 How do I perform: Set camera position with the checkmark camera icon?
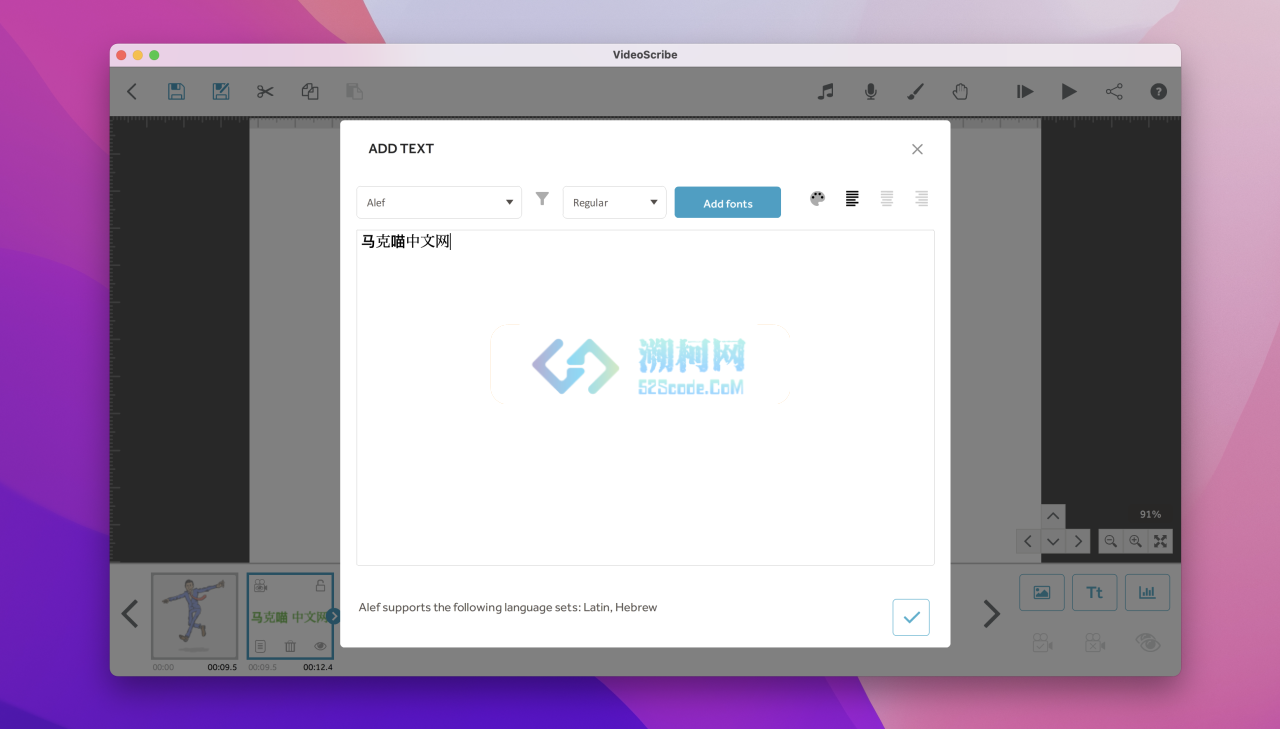click(x=1042, y=643)
